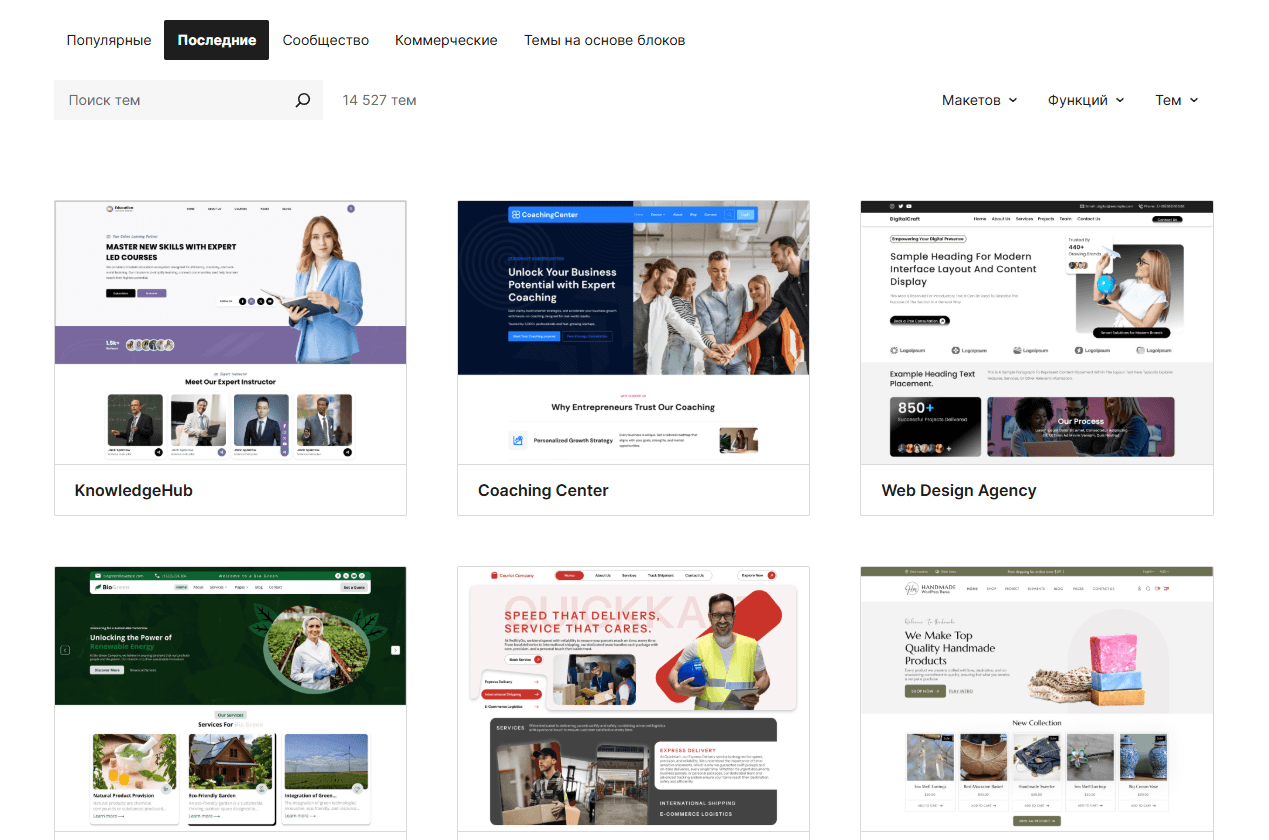Open the Функций filter dropdown
The height and width of the screenshot is (840, 1269).
tap(1086, 99)
